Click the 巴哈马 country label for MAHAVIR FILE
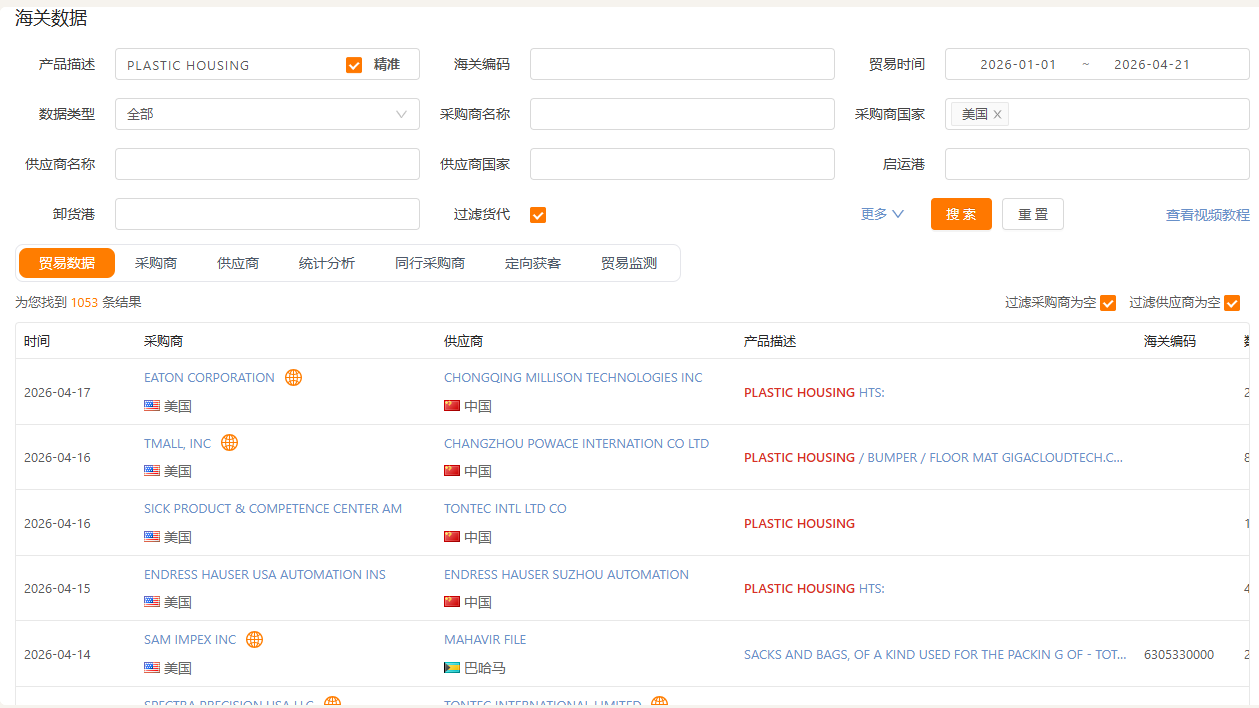Image resolution: width=1259 pixels, height=708 pixels. 485,667
